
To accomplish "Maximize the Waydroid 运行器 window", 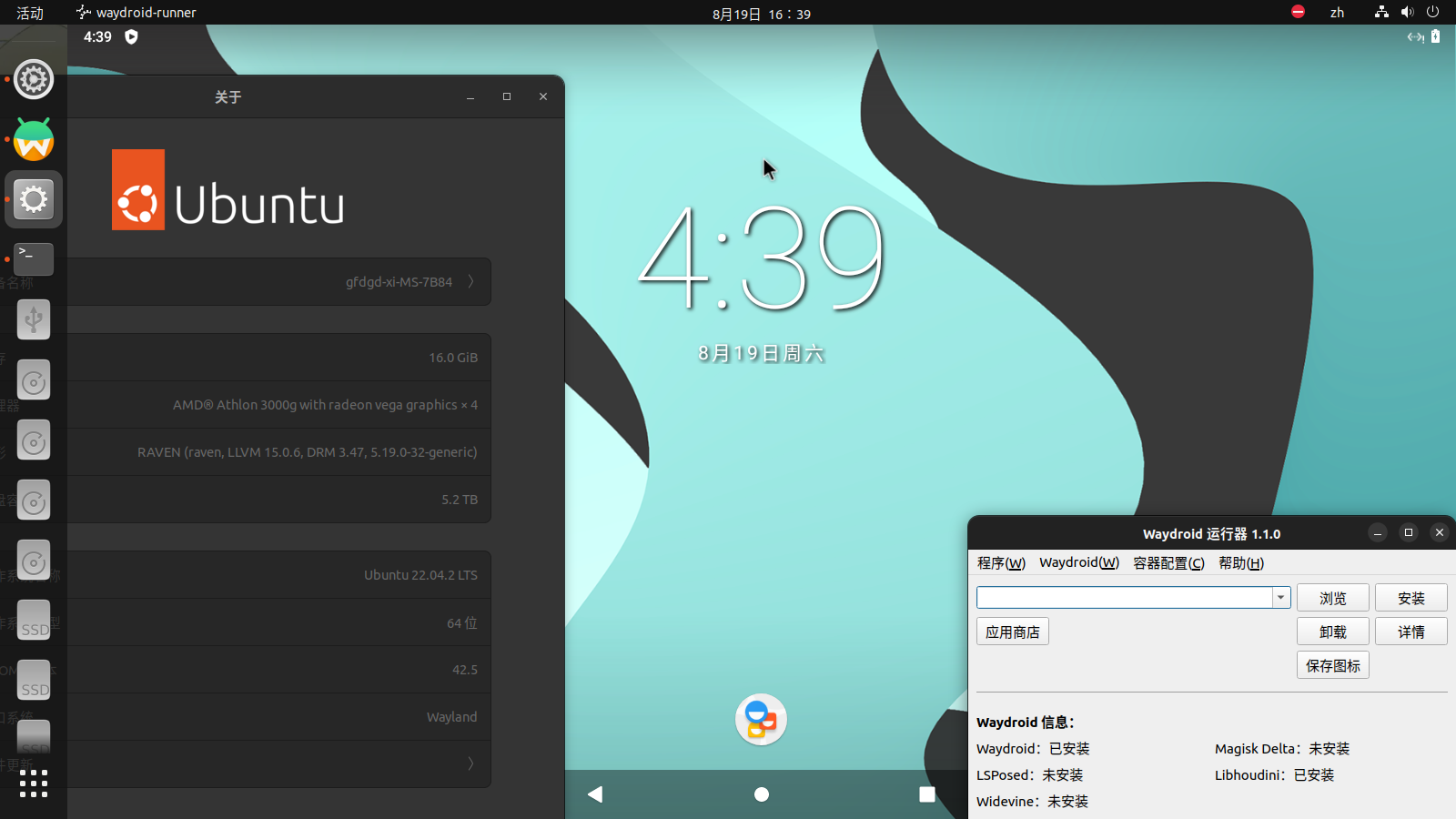I will pyautogui.click(x=1409, y=532).
